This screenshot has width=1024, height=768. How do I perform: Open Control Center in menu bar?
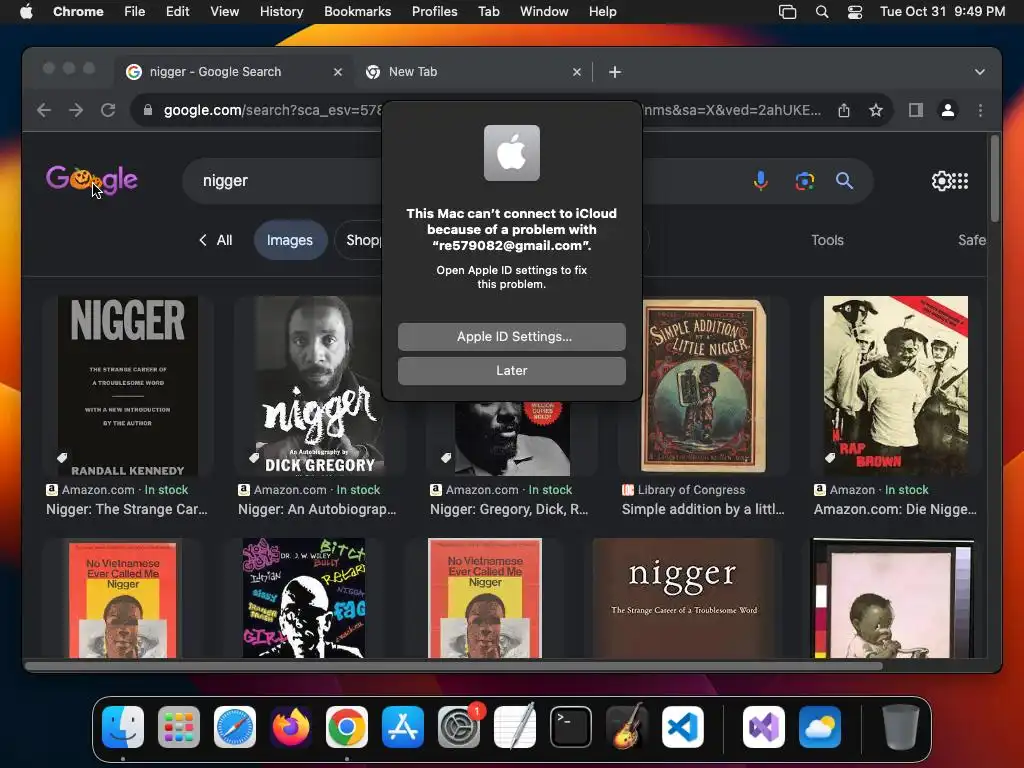point(854,12)
